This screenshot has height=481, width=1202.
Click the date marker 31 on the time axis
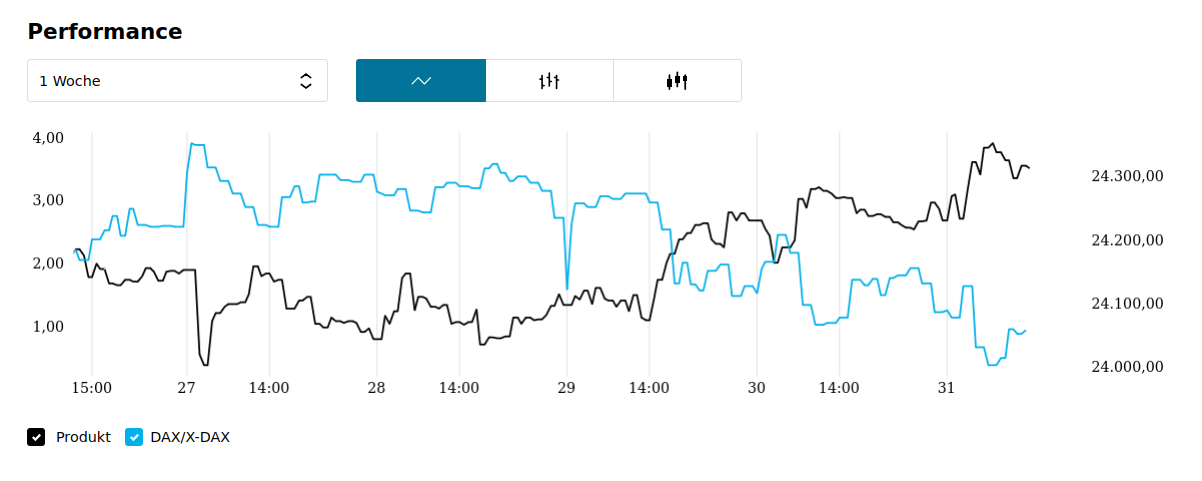point(946,388)
